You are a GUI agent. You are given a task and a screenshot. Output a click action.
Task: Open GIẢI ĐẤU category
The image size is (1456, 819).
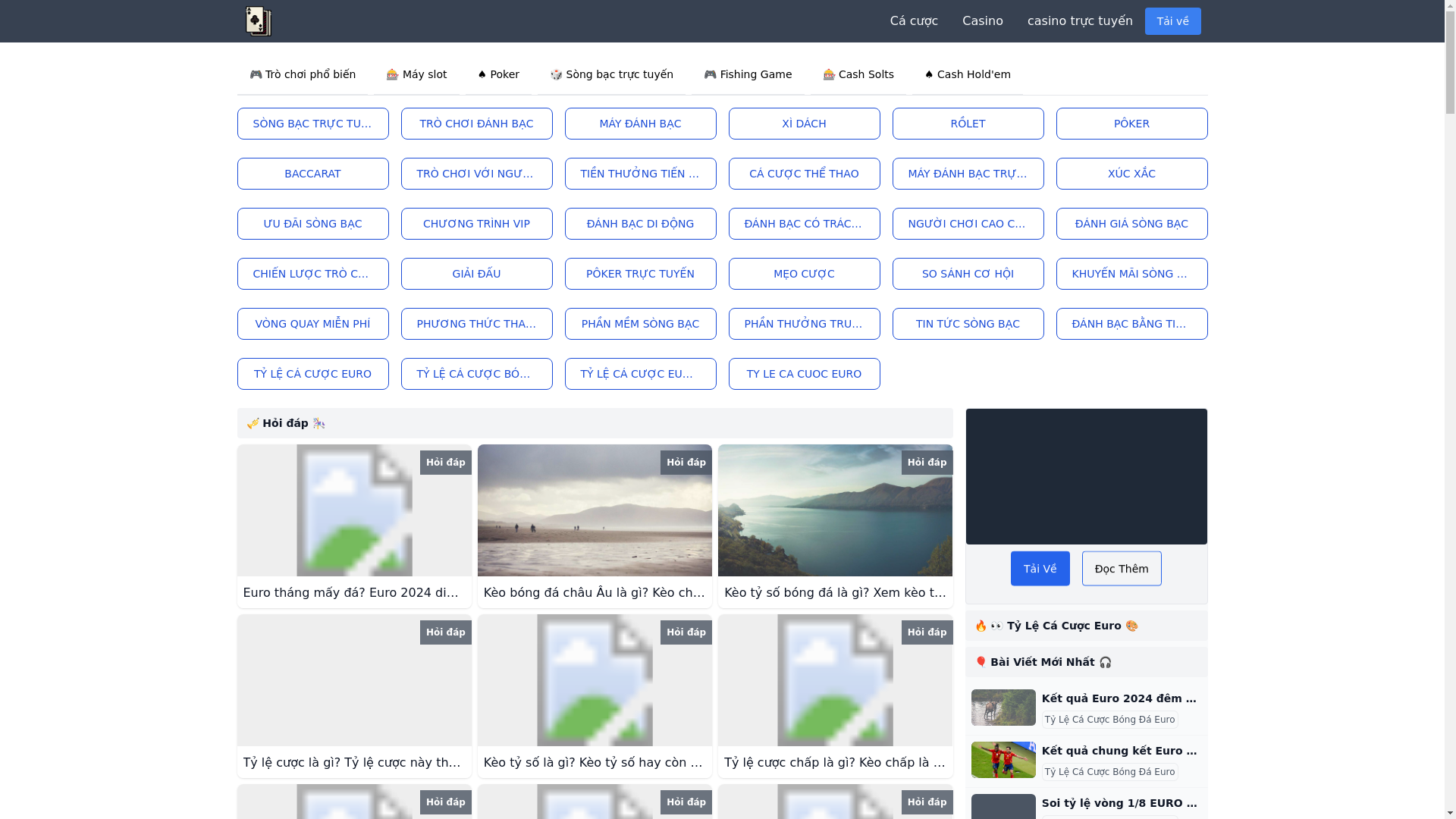coord(477,274)
